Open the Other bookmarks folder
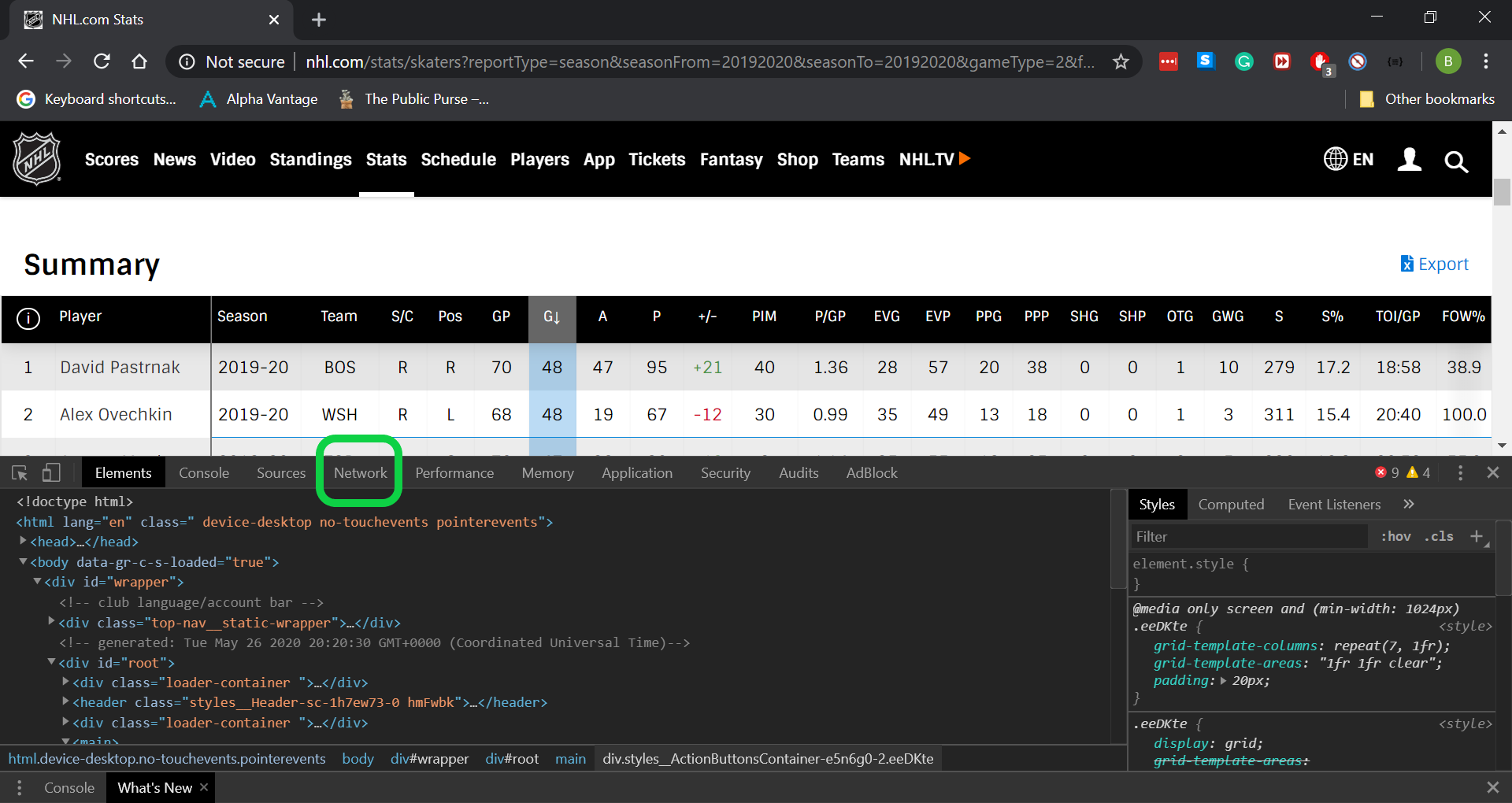 tap(1426, 99)
